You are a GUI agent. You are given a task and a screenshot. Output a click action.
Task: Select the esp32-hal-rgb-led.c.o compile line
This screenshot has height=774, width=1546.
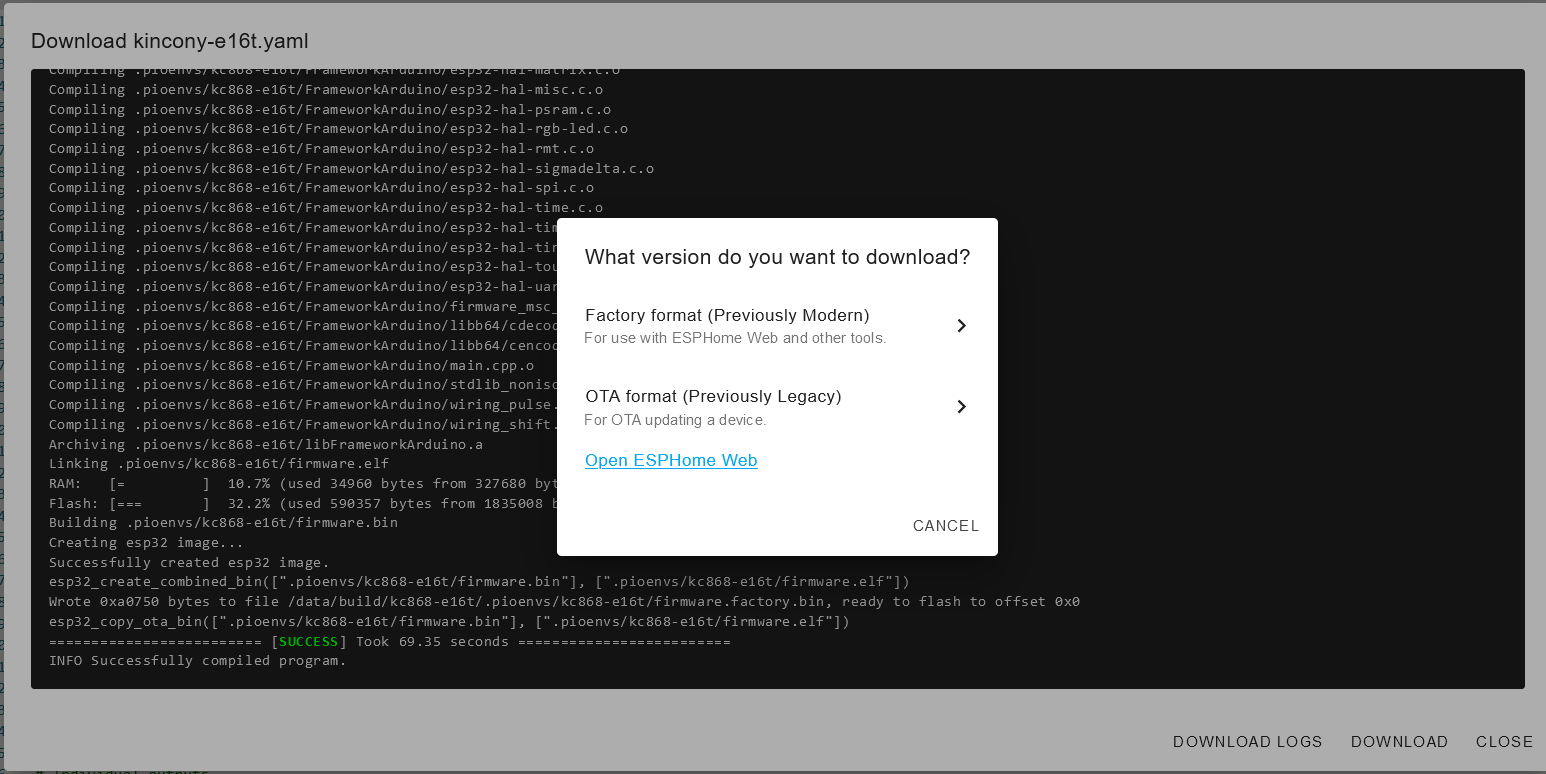338,129
